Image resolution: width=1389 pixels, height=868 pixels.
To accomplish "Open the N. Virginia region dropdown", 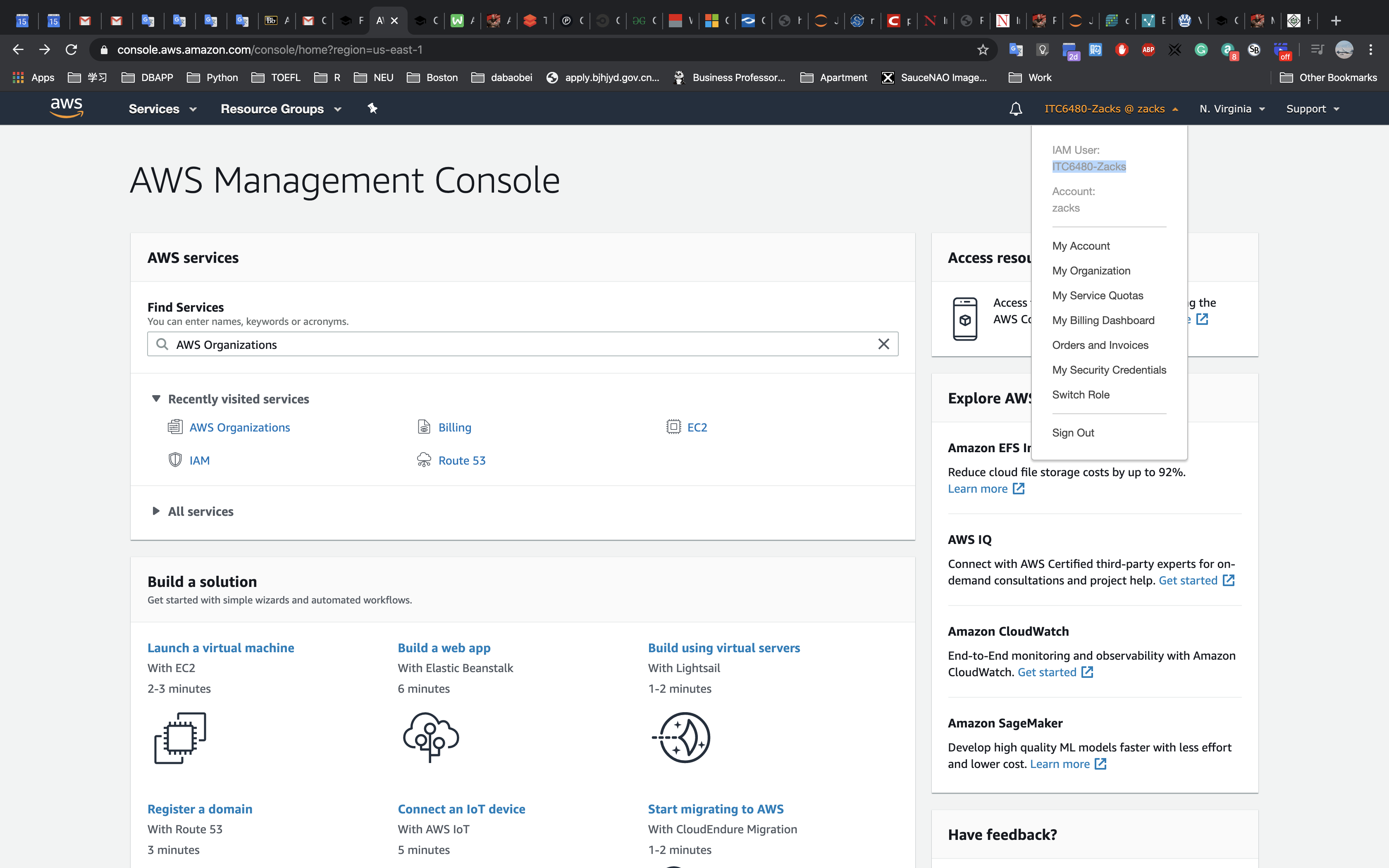I will click(1231, 109).
